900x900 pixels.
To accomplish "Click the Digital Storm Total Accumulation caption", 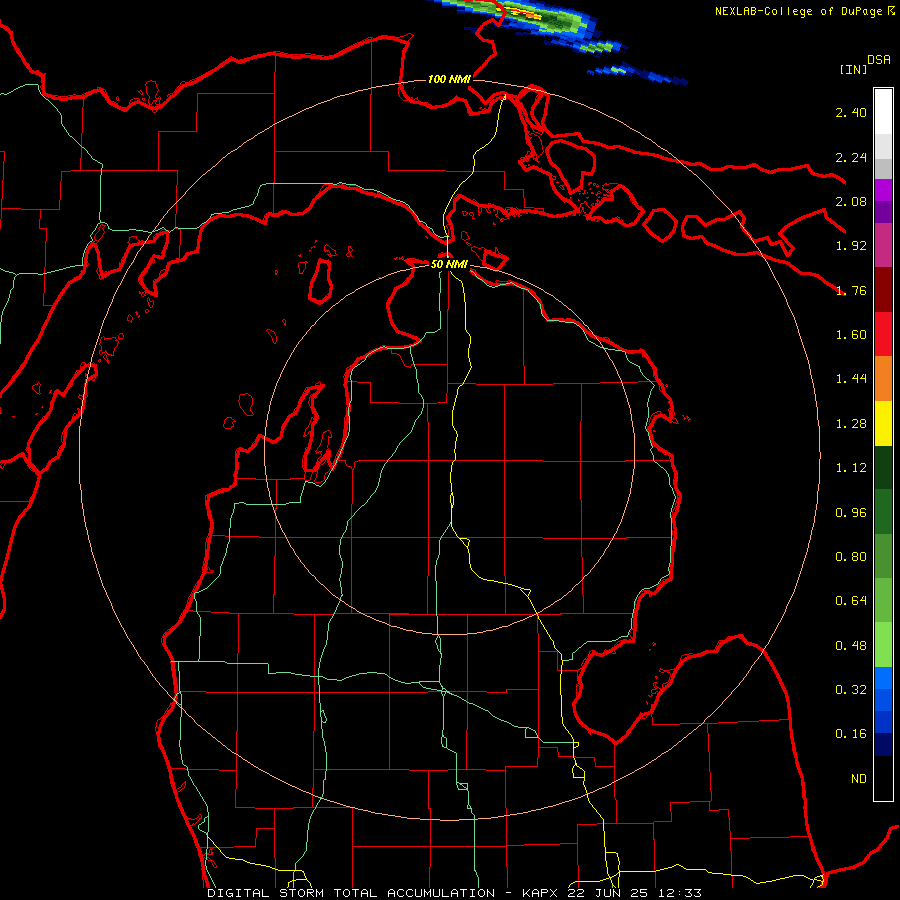I will click(x=454, y=893).
